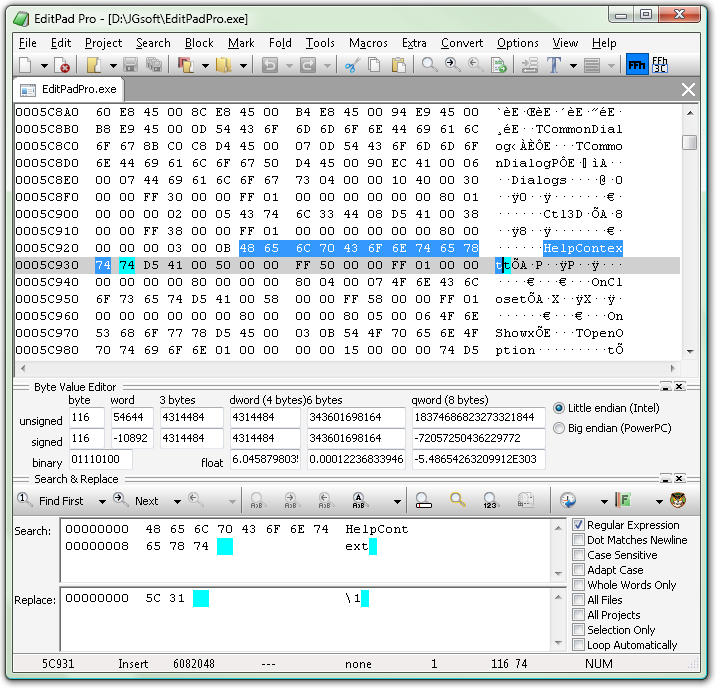The image size is (716, 688).
Task: Select Little endian (Intel) radio button
Action: tap(558, 408)
